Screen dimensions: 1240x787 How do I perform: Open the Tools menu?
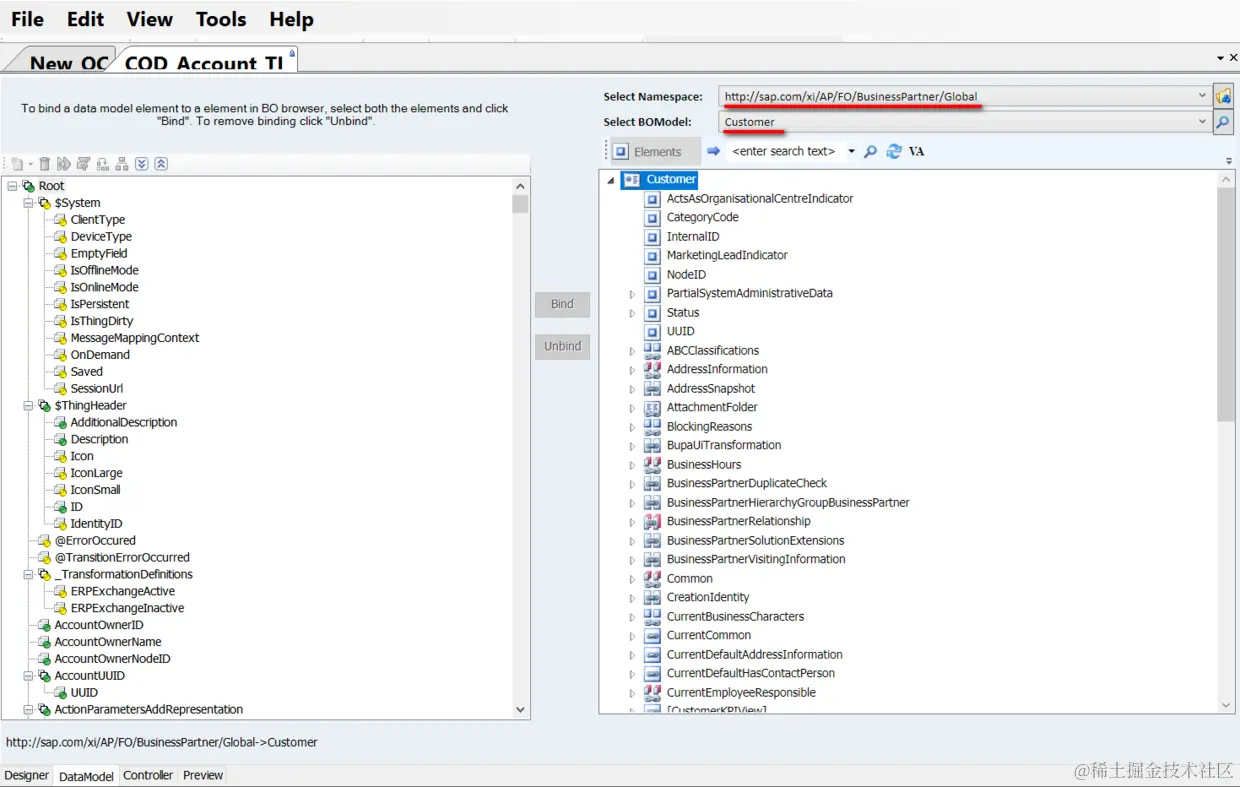[221, 19]
